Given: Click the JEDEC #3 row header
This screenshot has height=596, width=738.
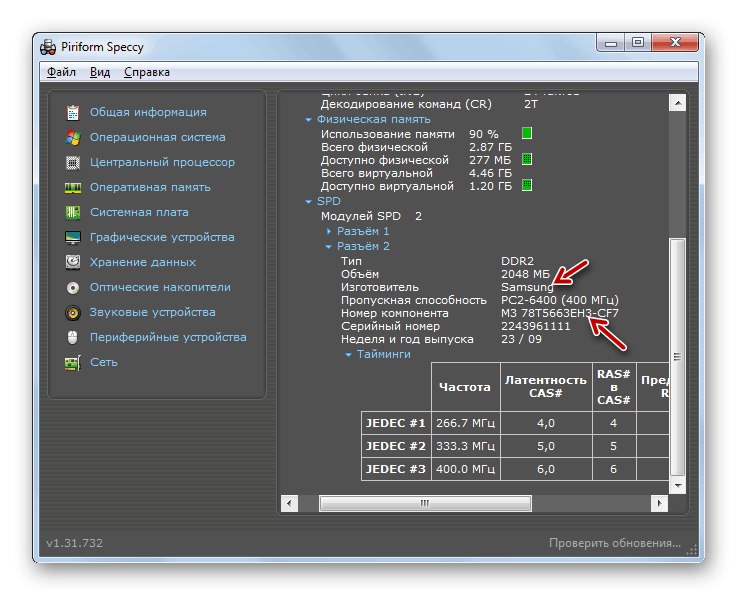Looking at the screenshot, I should (x=396, y=469).
